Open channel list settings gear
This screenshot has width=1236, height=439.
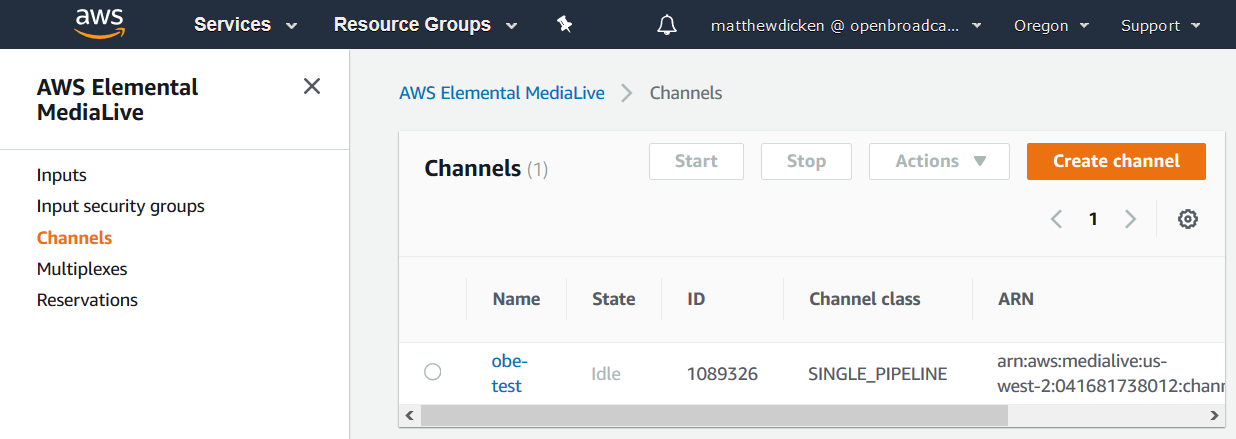coord(1188,219)
